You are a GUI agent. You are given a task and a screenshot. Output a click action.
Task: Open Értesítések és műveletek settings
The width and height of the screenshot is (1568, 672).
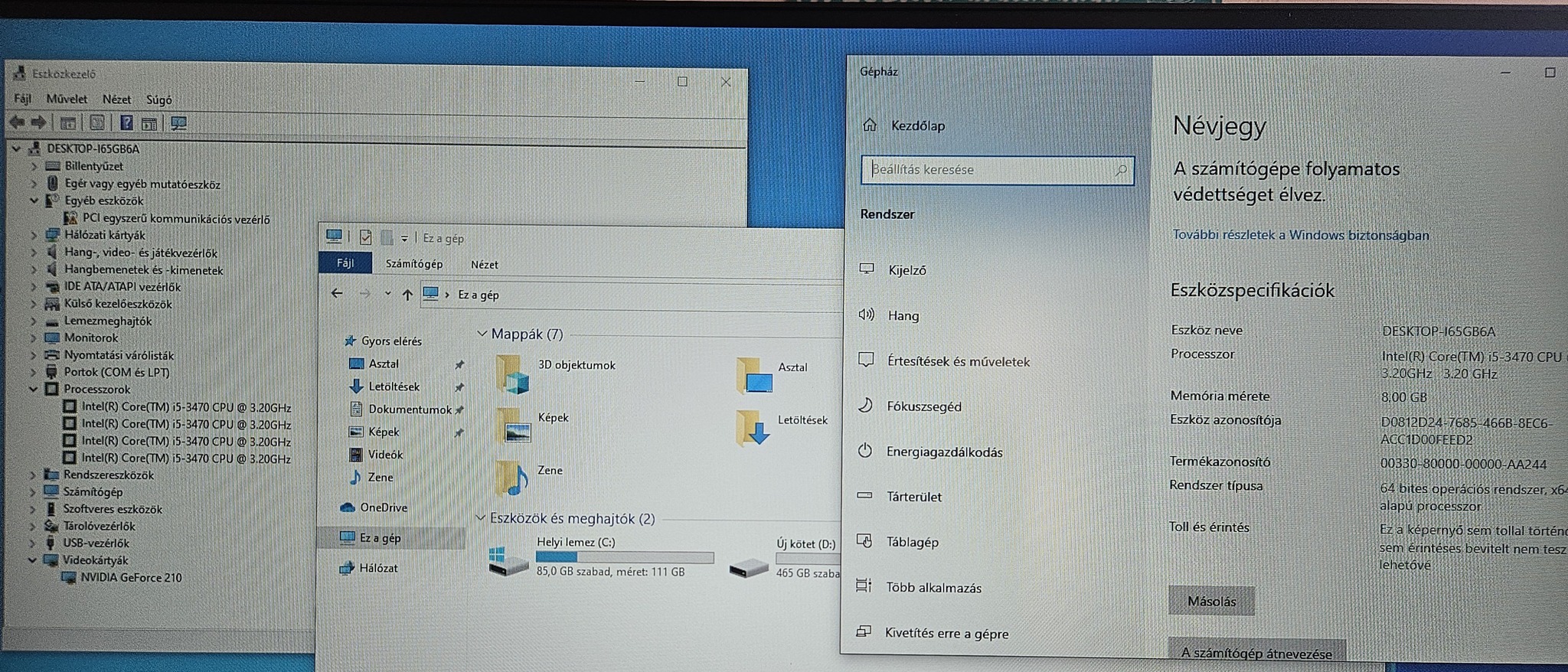point(958,361)
